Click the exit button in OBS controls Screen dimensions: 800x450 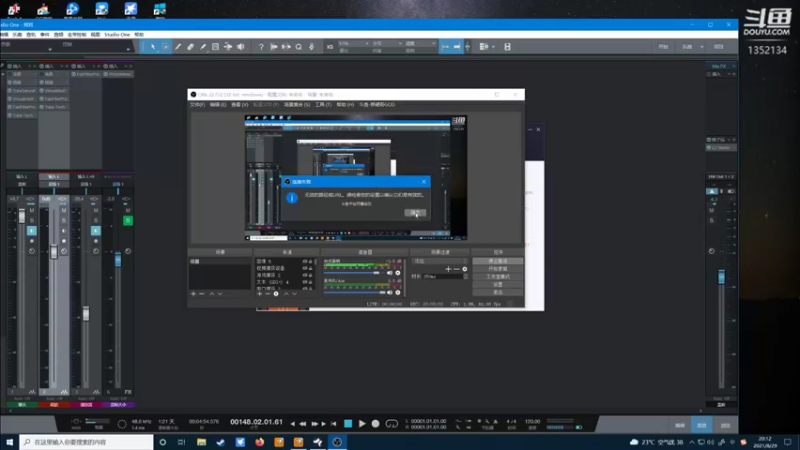click(x=497, y=292)
